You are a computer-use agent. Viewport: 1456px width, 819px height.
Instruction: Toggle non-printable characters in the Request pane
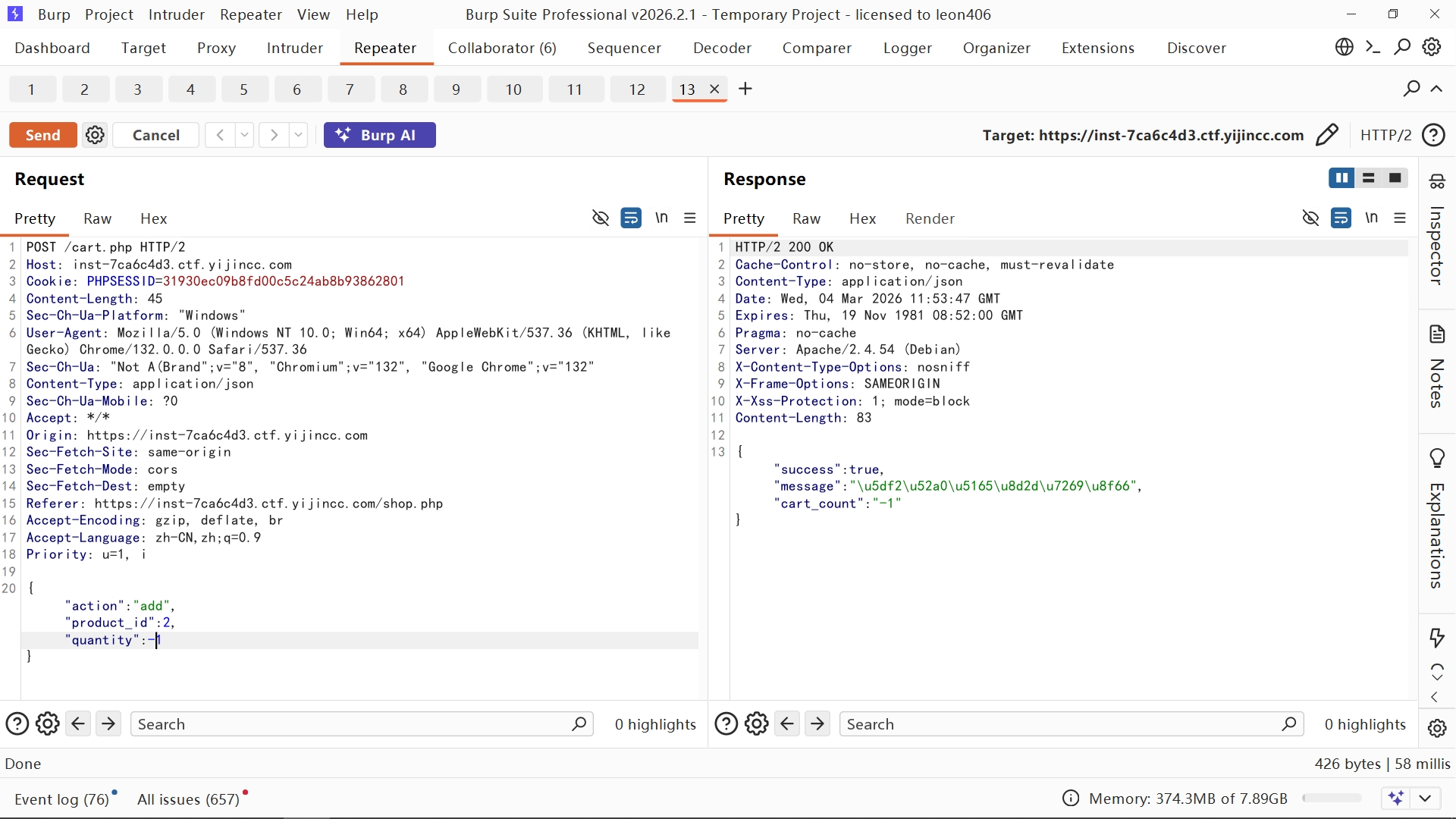pyautogui.click(x=661, y=218)
